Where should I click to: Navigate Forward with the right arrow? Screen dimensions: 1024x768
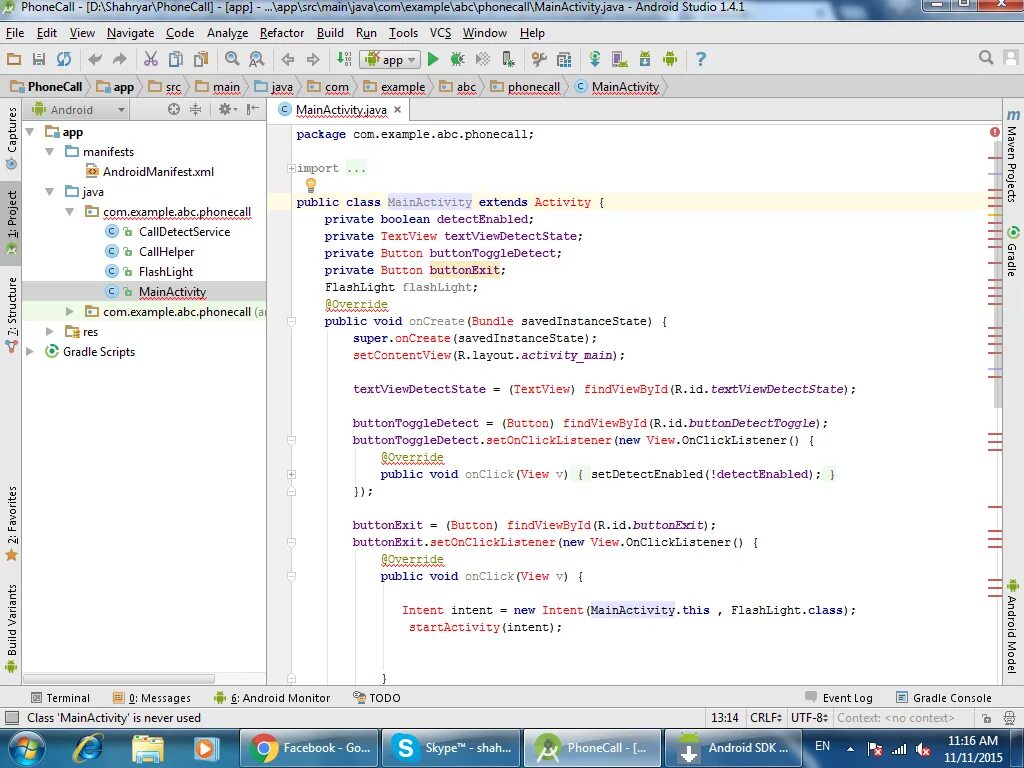313,59
